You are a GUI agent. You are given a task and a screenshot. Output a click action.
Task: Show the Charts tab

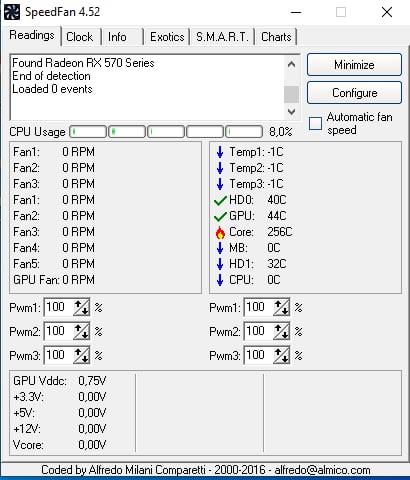(x=276, y=37)
